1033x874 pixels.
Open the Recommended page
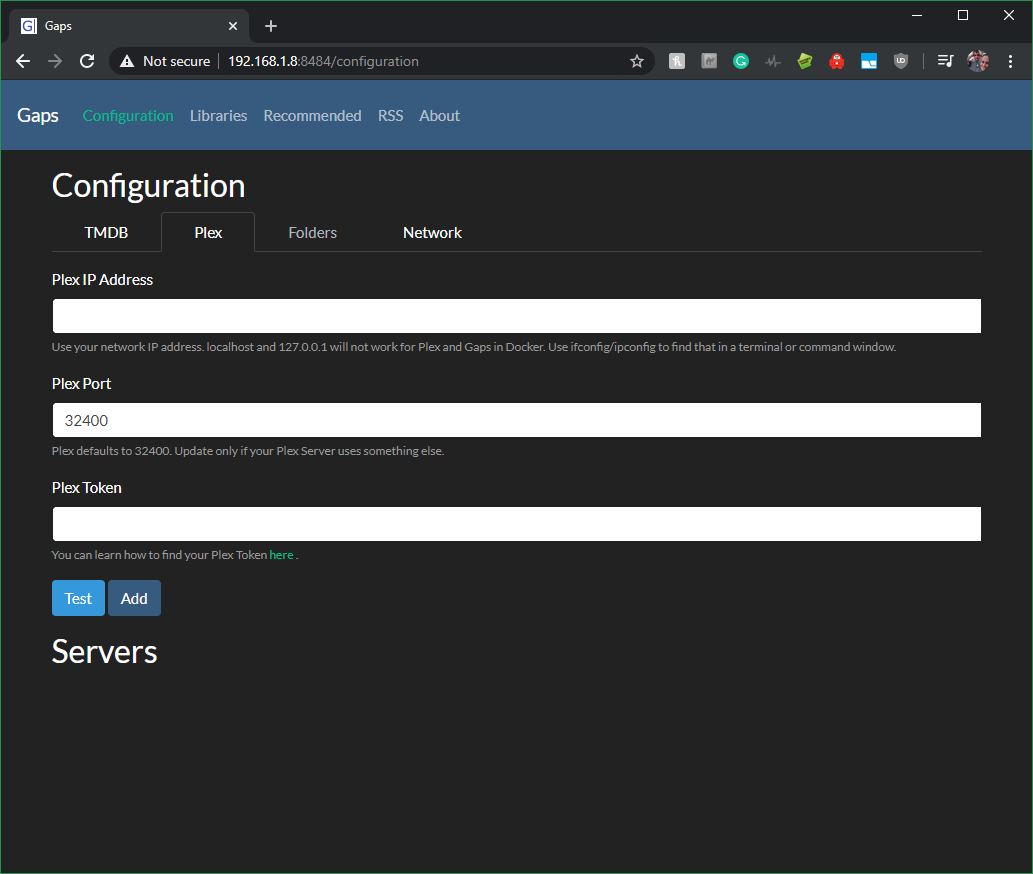312,115
